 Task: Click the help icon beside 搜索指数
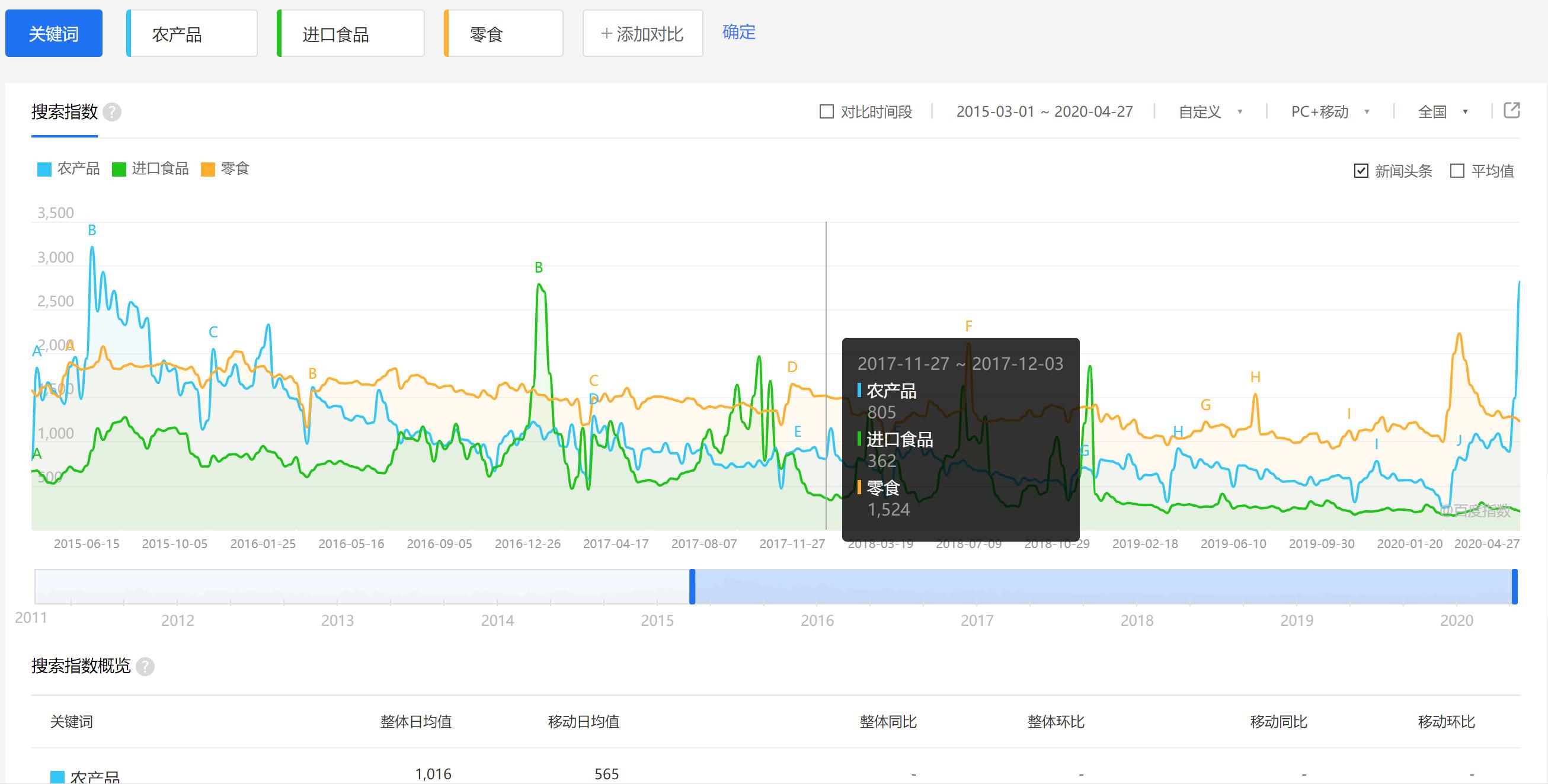click(112, 113)
